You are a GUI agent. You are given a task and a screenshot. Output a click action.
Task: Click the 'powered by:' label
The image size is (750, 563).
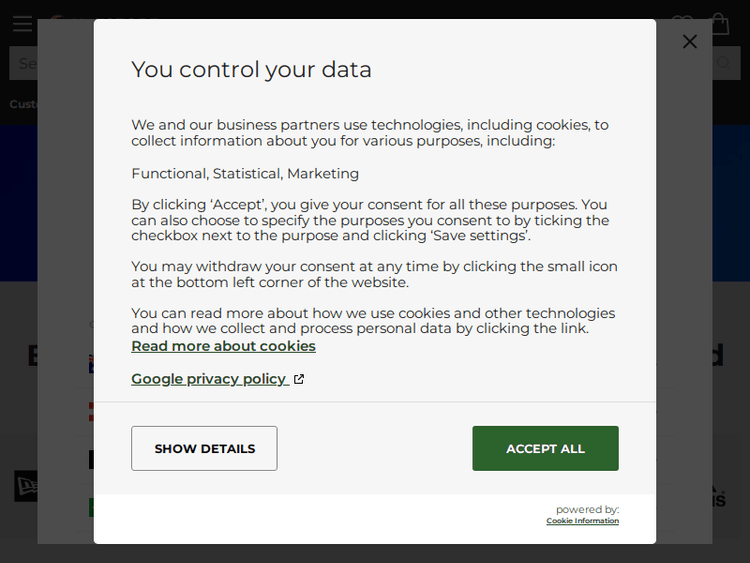(x=587, y=509)
